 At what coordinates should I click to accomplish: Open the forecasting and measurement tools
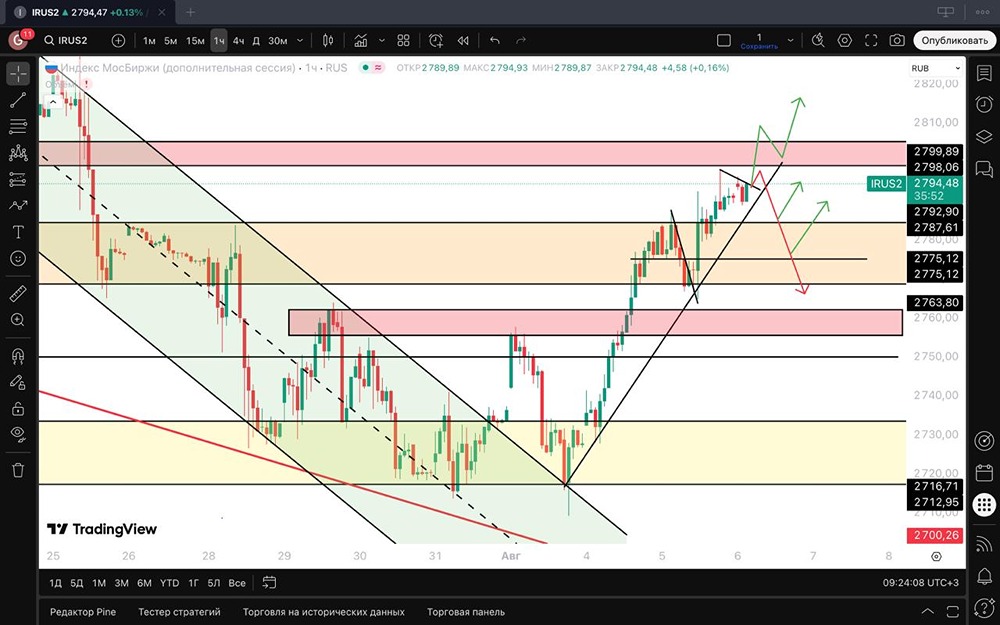(18, 180)
